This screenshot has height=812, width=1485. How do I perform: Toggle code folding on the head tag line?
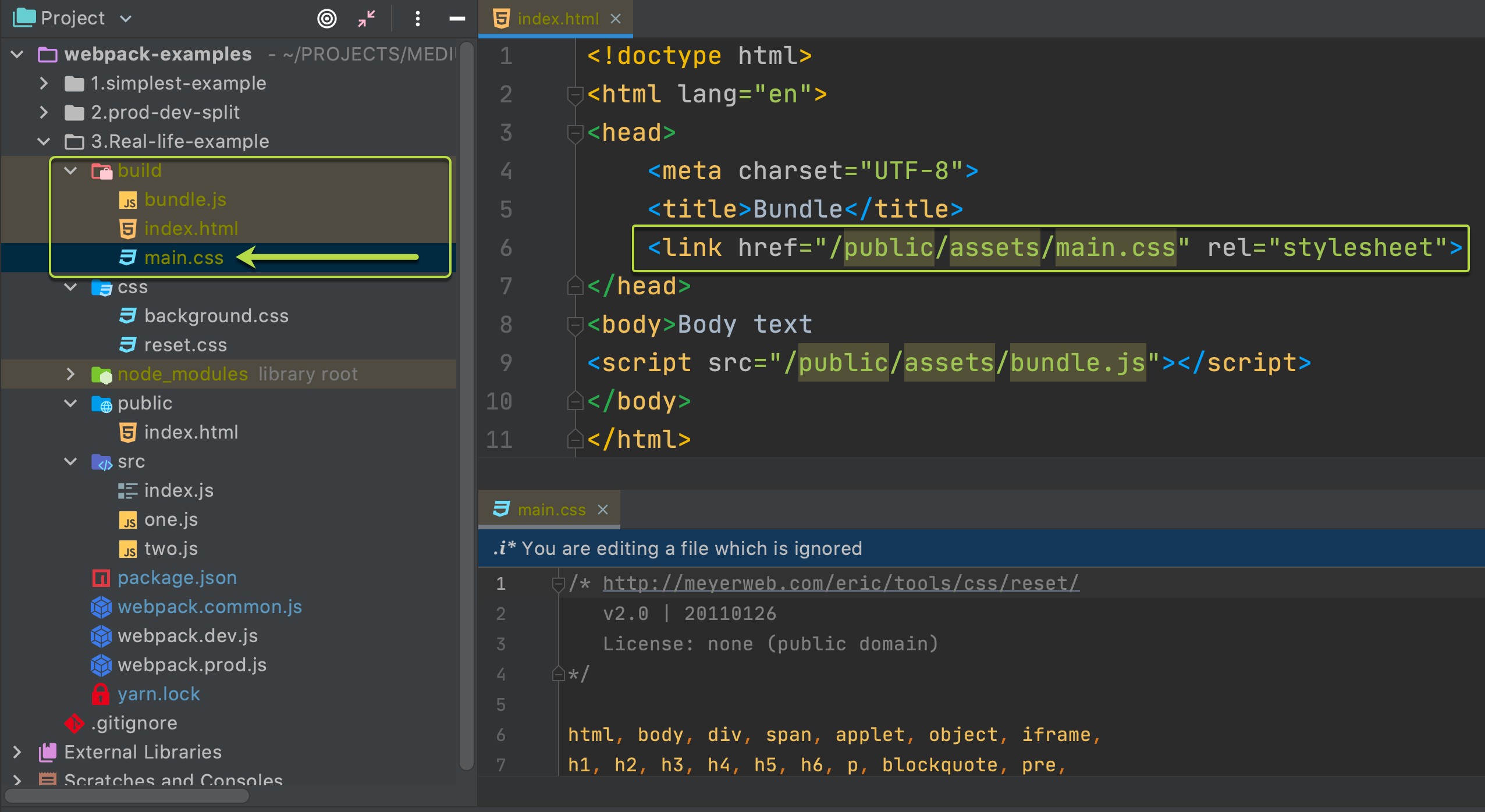(x=575, y=133)
